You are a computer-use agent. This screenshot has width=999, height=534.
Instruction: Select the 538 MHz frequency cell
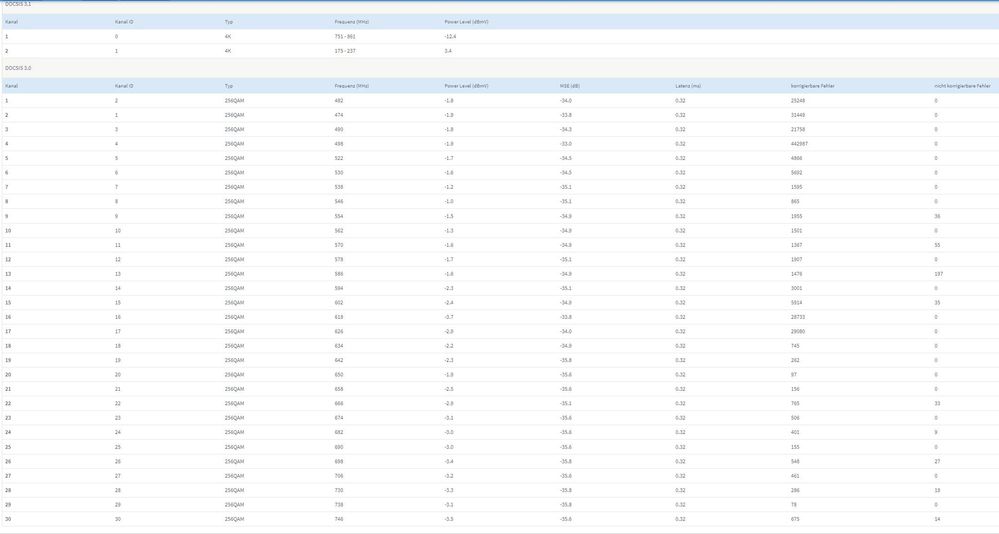[x=339, y=187]
